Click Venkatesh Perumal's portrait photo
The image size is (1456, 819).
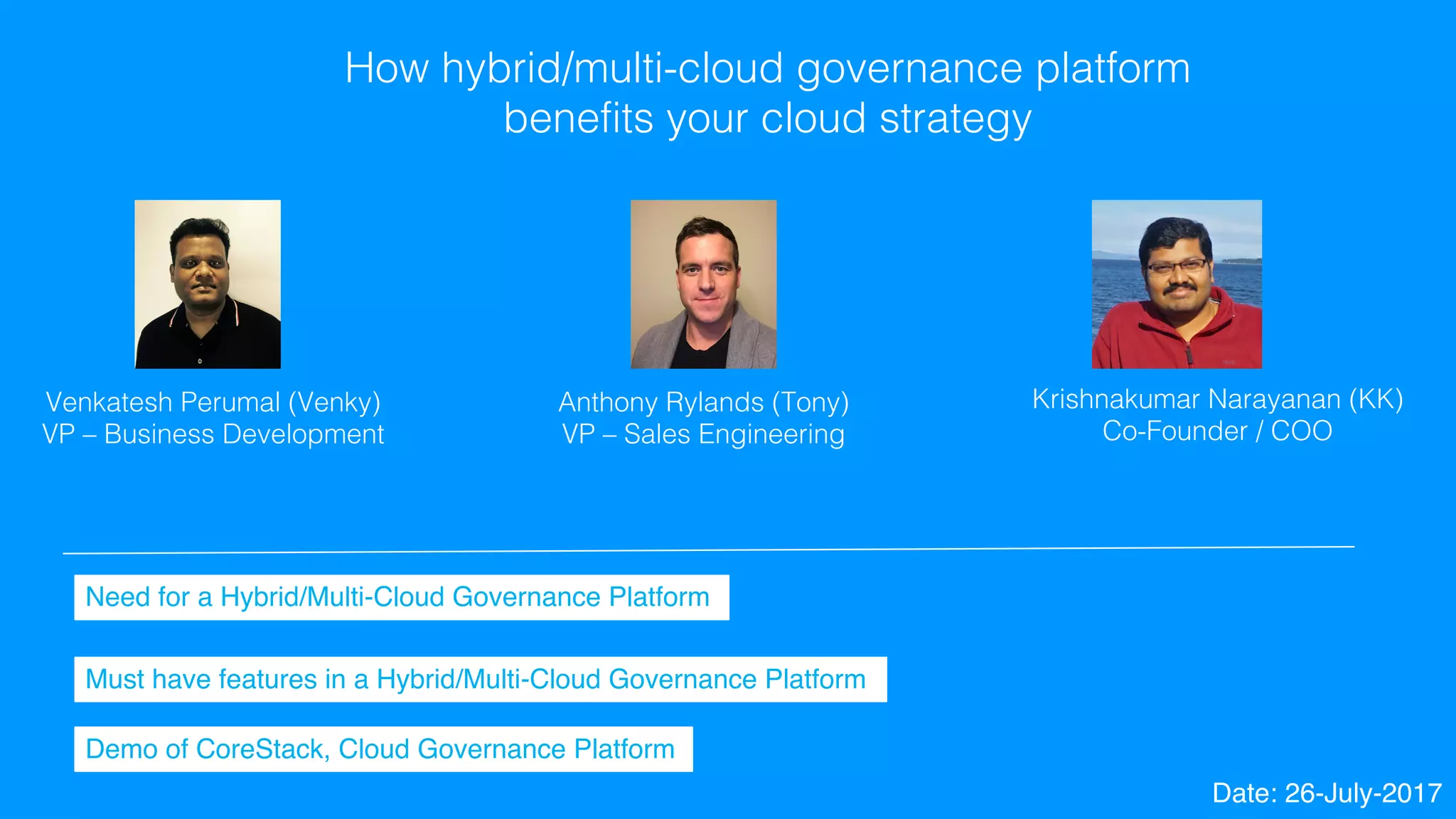tap(208, 284)
